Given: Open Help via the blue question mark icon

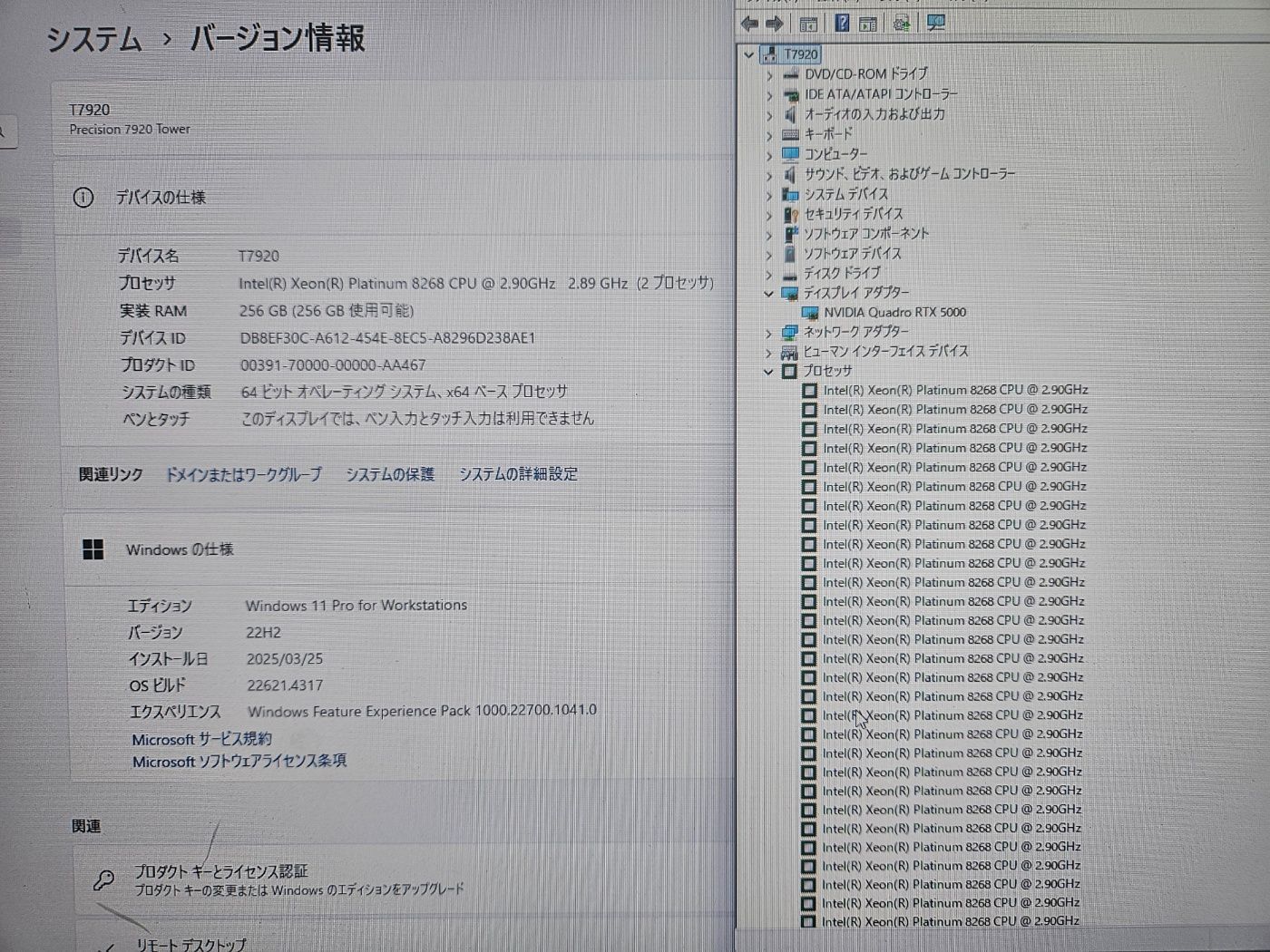Looking at the screenshot, I should point(842,23).
